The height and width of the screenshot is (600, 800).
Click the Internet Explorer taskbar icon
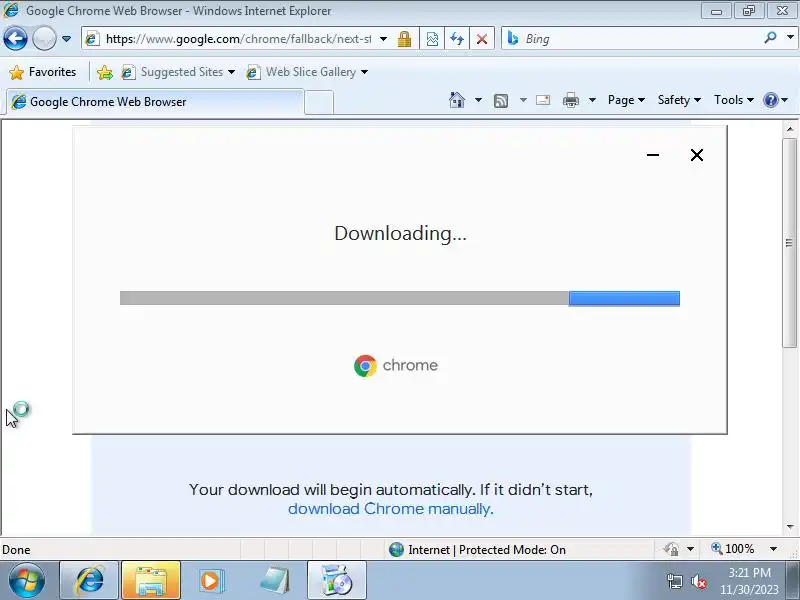(x=89, y=581)
